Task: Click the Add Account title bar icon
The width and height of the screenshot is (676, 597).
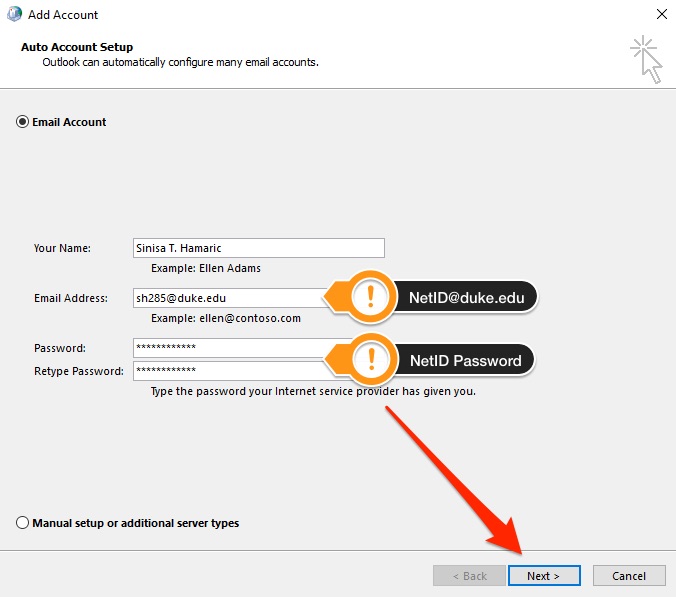Action: (x=14, y=14)
